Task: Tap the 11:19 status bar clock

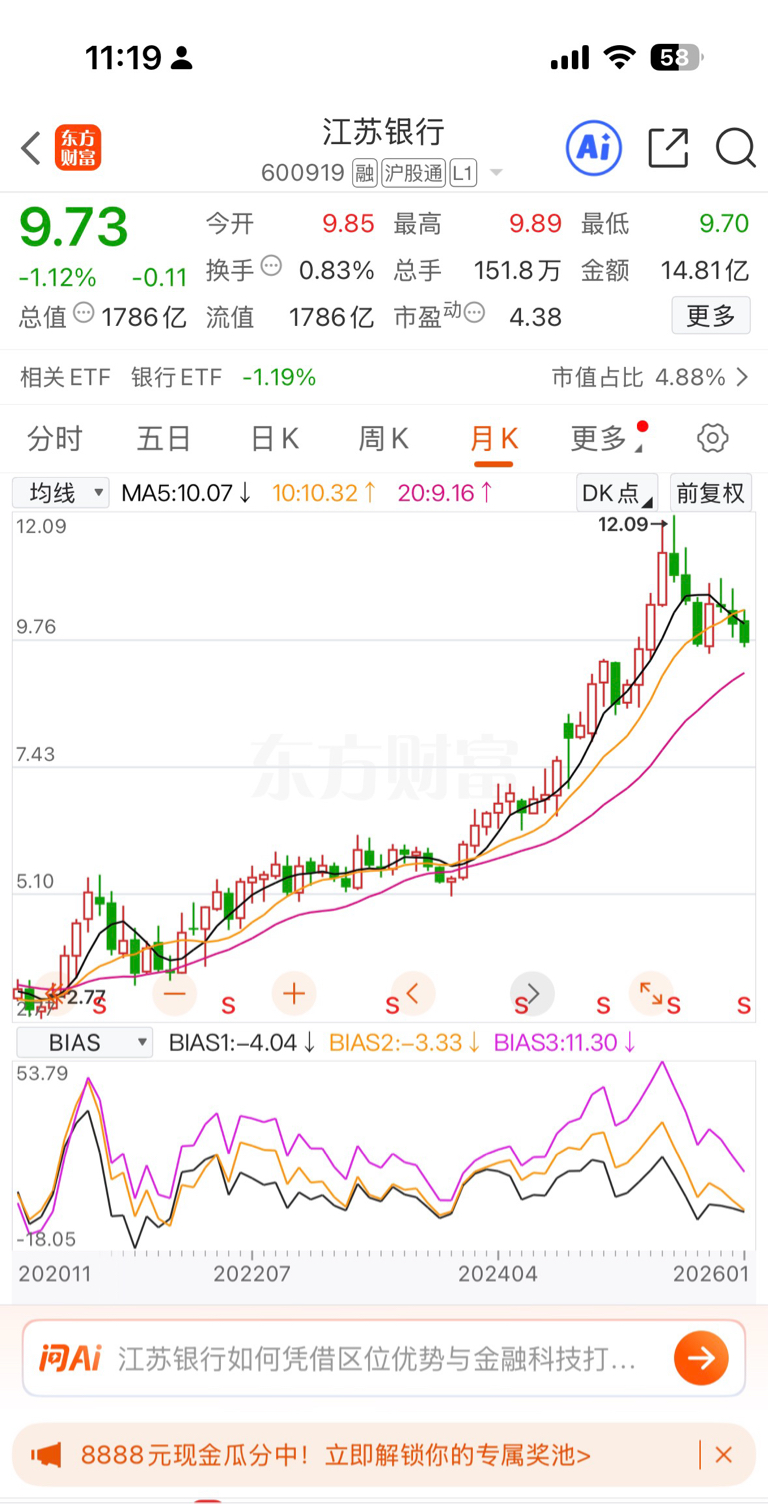Action: pos(123,58)
